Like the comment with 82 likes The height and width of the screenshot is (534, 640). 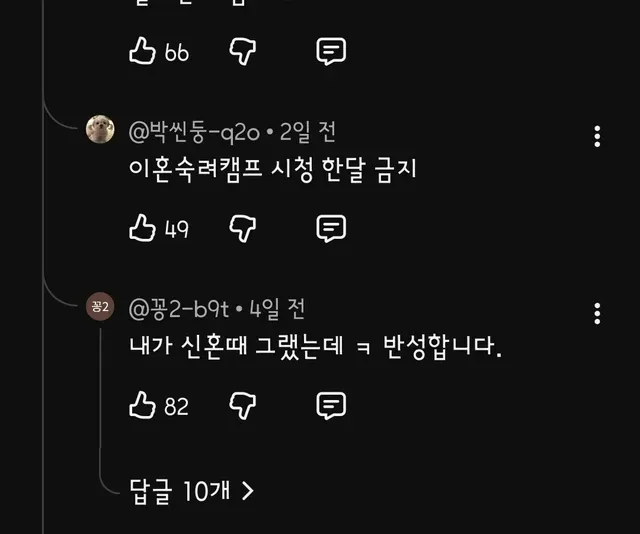(x=143, y=406)
